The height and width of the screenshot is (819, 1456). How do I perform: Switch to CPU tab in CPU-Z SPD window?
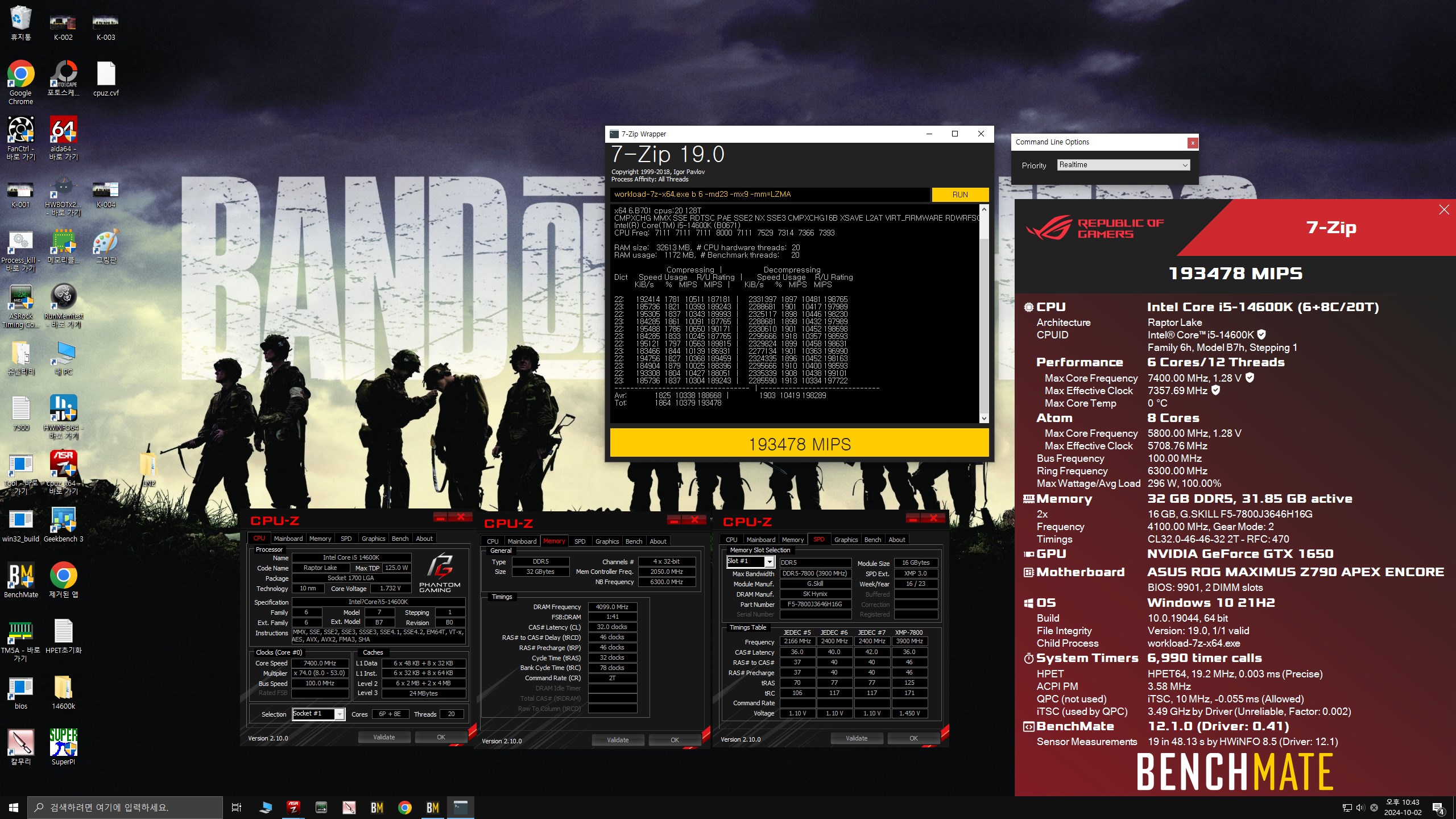pyautogui.click(x=731, y=540)
